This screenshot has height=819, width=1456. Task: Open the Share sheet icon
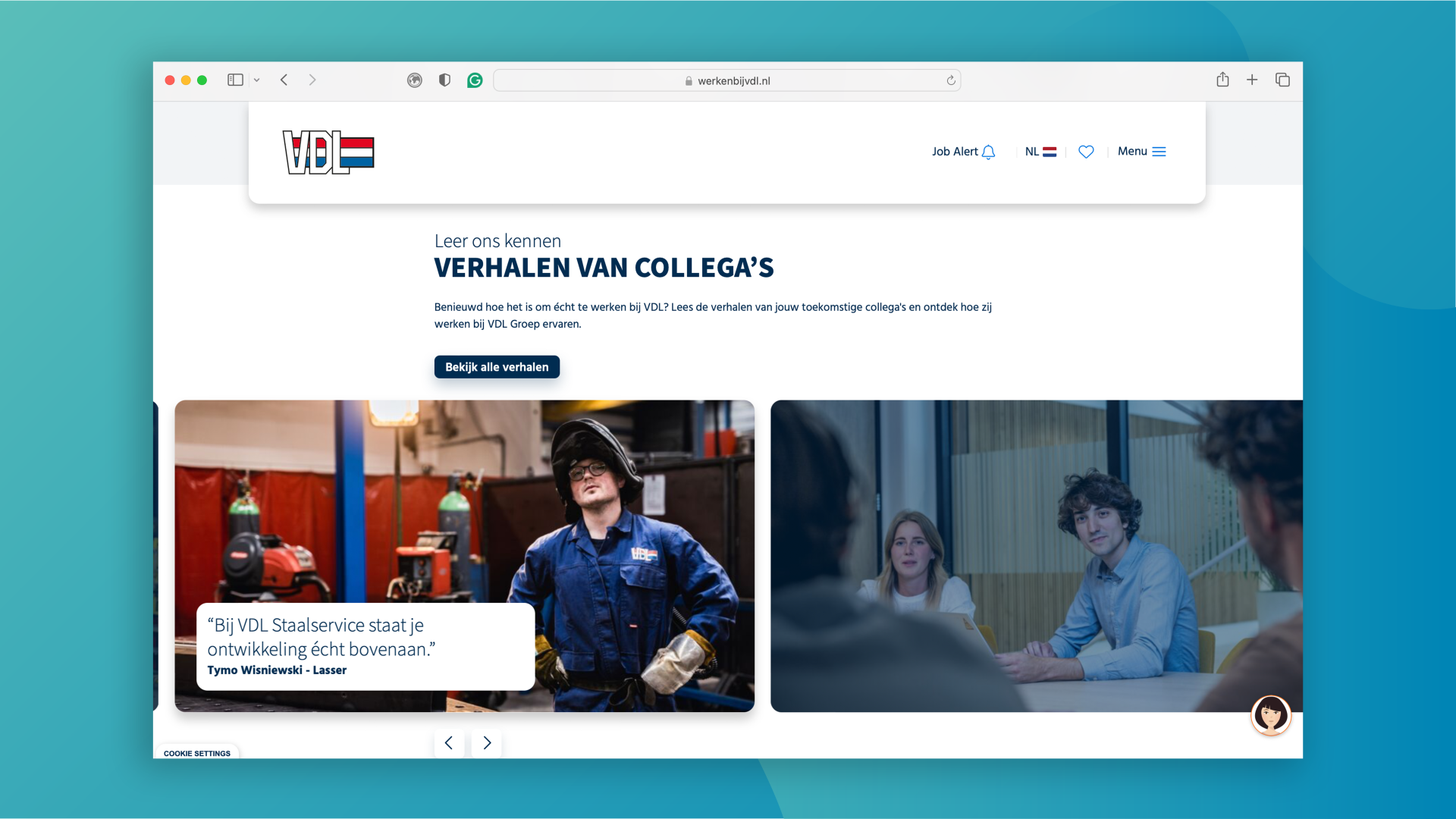[x=1222, y=80]
